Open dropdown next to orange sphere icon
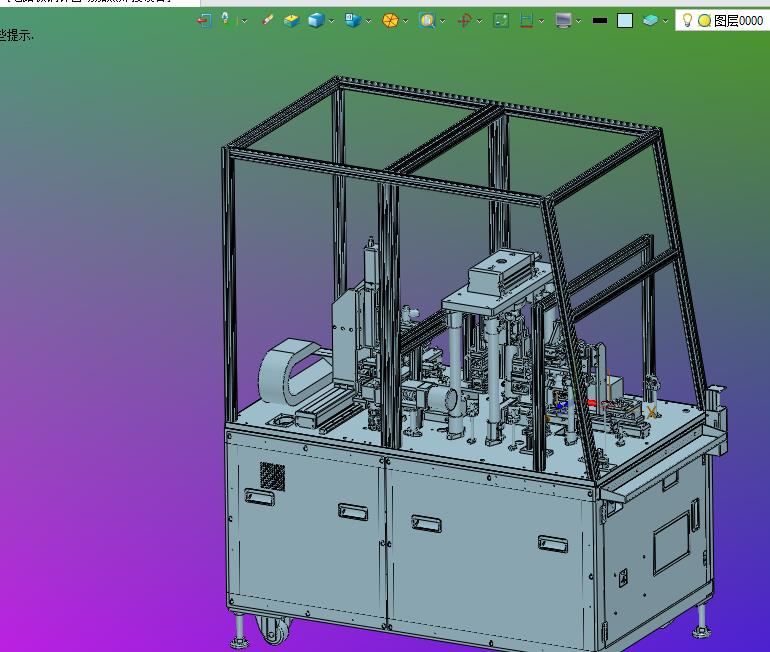 pos(406,21)
